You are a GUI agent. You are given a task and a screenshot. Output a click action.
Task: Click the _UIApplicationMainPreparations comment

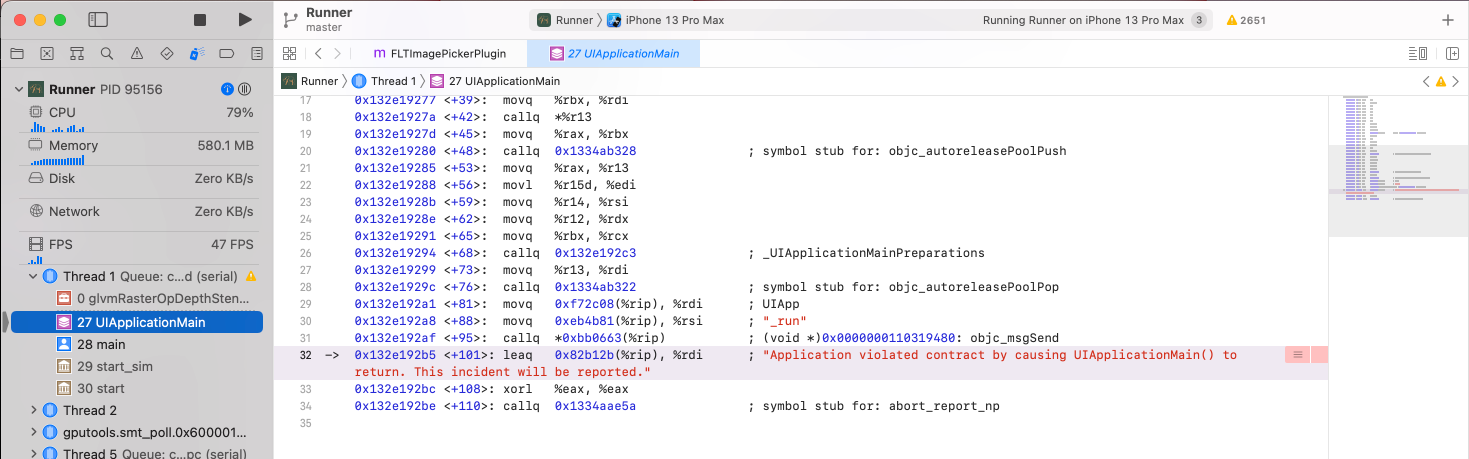point(866,253)
